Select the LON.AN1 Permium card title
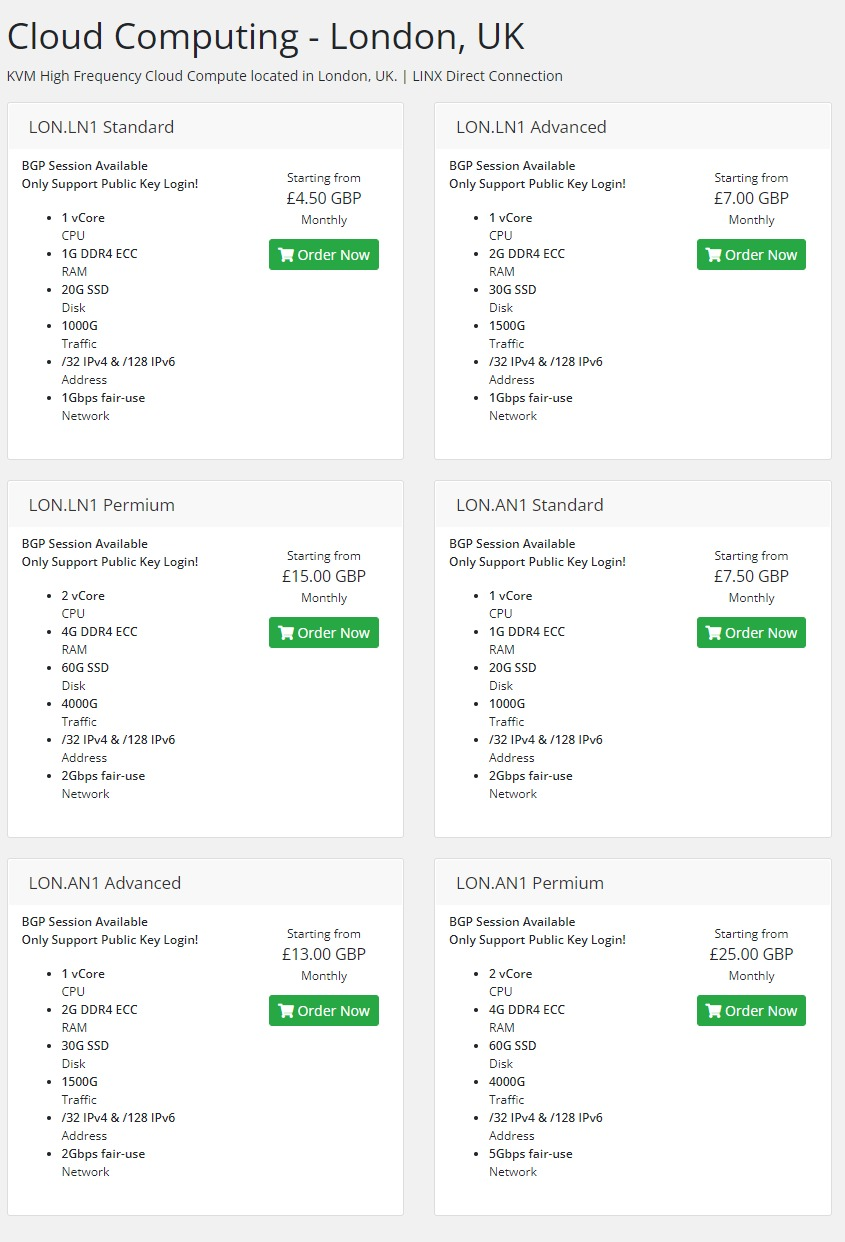Viewport: 845px width, 1242px height. pos(530,883)
